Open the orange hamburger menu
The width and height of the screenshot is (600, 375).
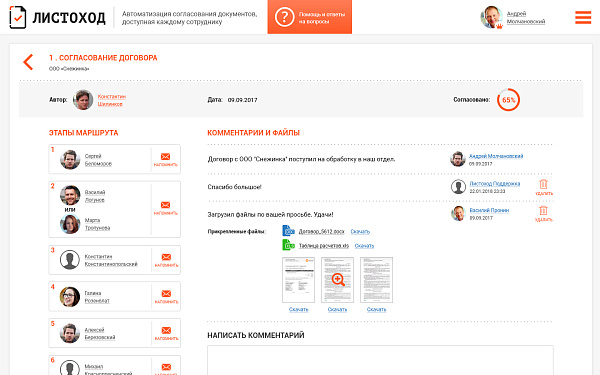[x=583, y=17]
